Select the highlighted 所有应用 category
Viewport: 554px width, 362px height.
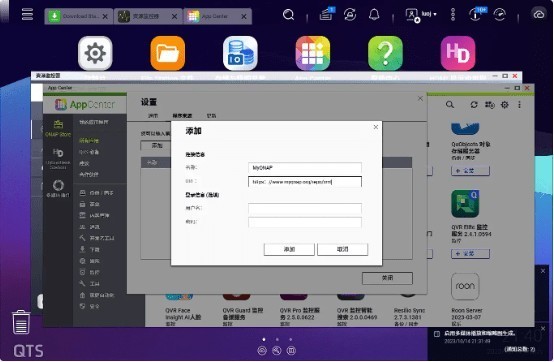click(x=89, y=141)
